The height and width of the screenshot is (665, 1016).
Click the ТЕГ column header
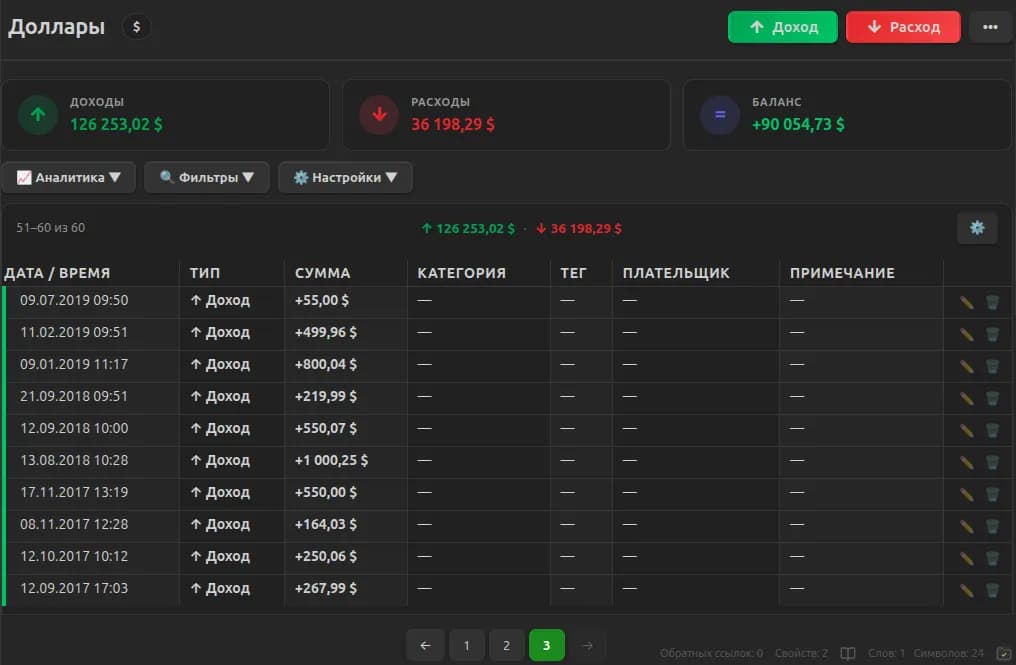pyautogui.click(x=573, y=273)
